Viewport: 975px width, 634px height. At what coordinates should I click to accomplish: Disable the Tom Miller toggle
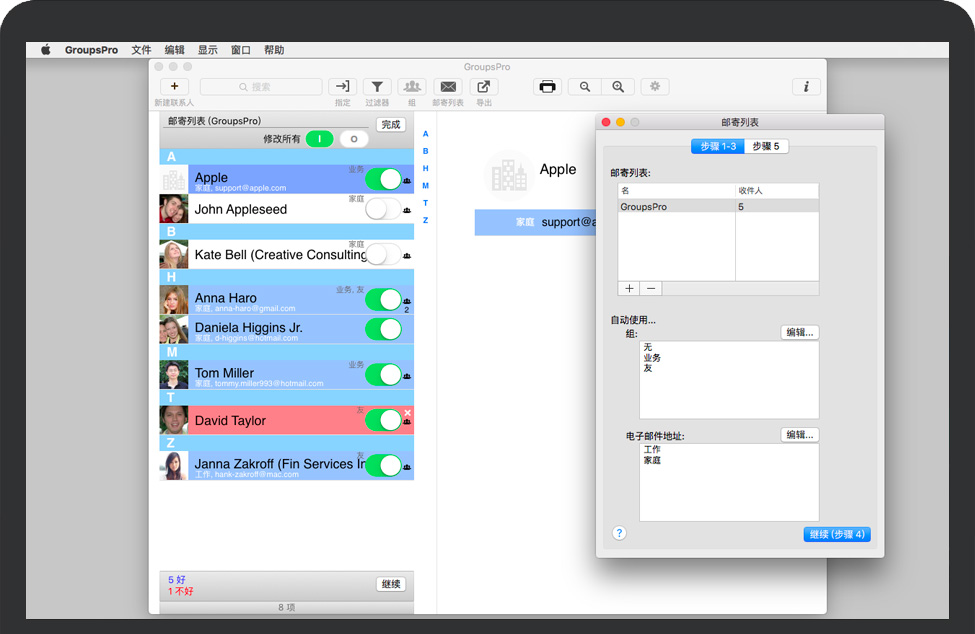[383, 375]
